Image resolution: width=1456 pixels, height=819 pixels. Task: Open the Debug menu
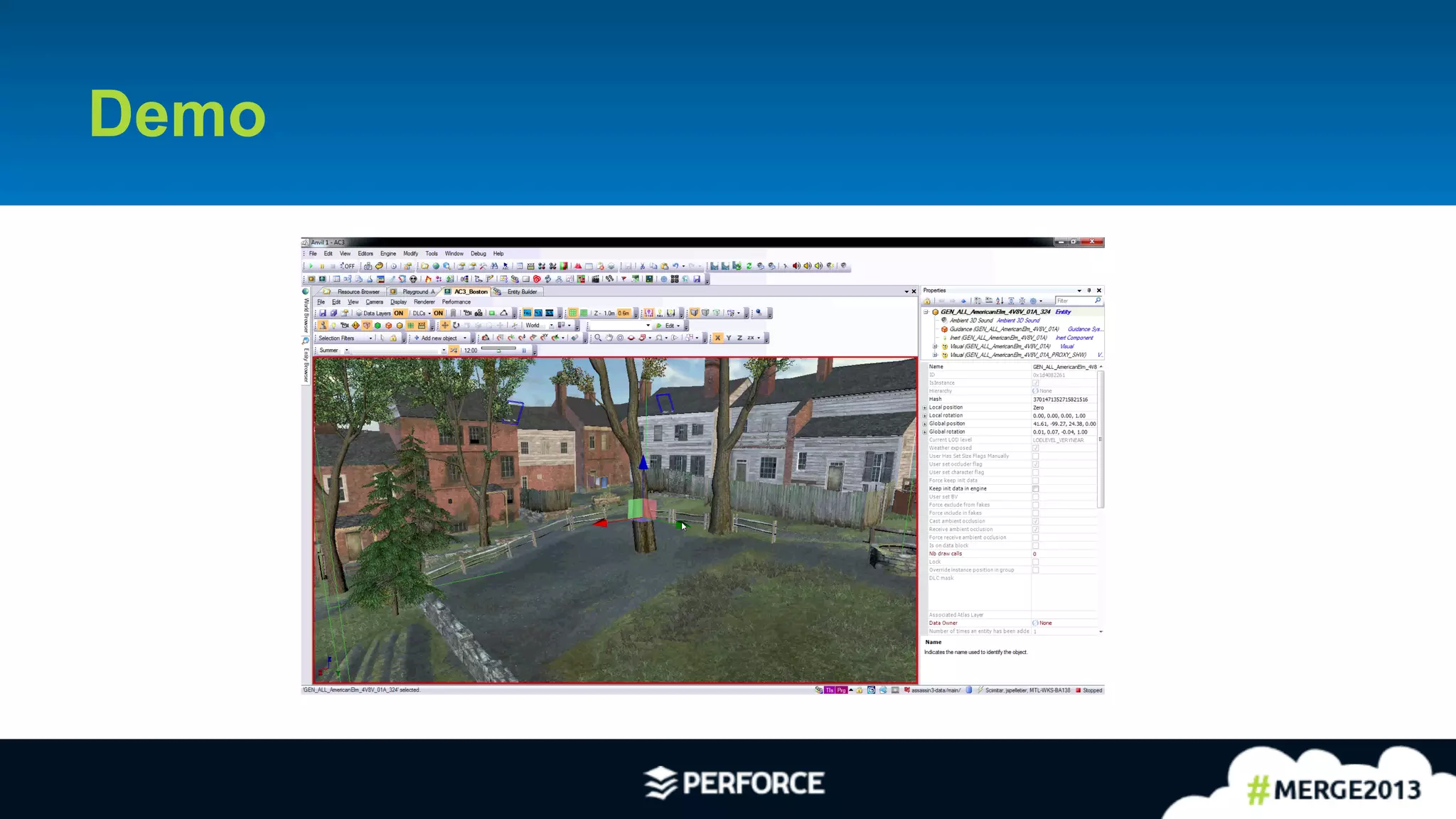(x=478, y=253)
